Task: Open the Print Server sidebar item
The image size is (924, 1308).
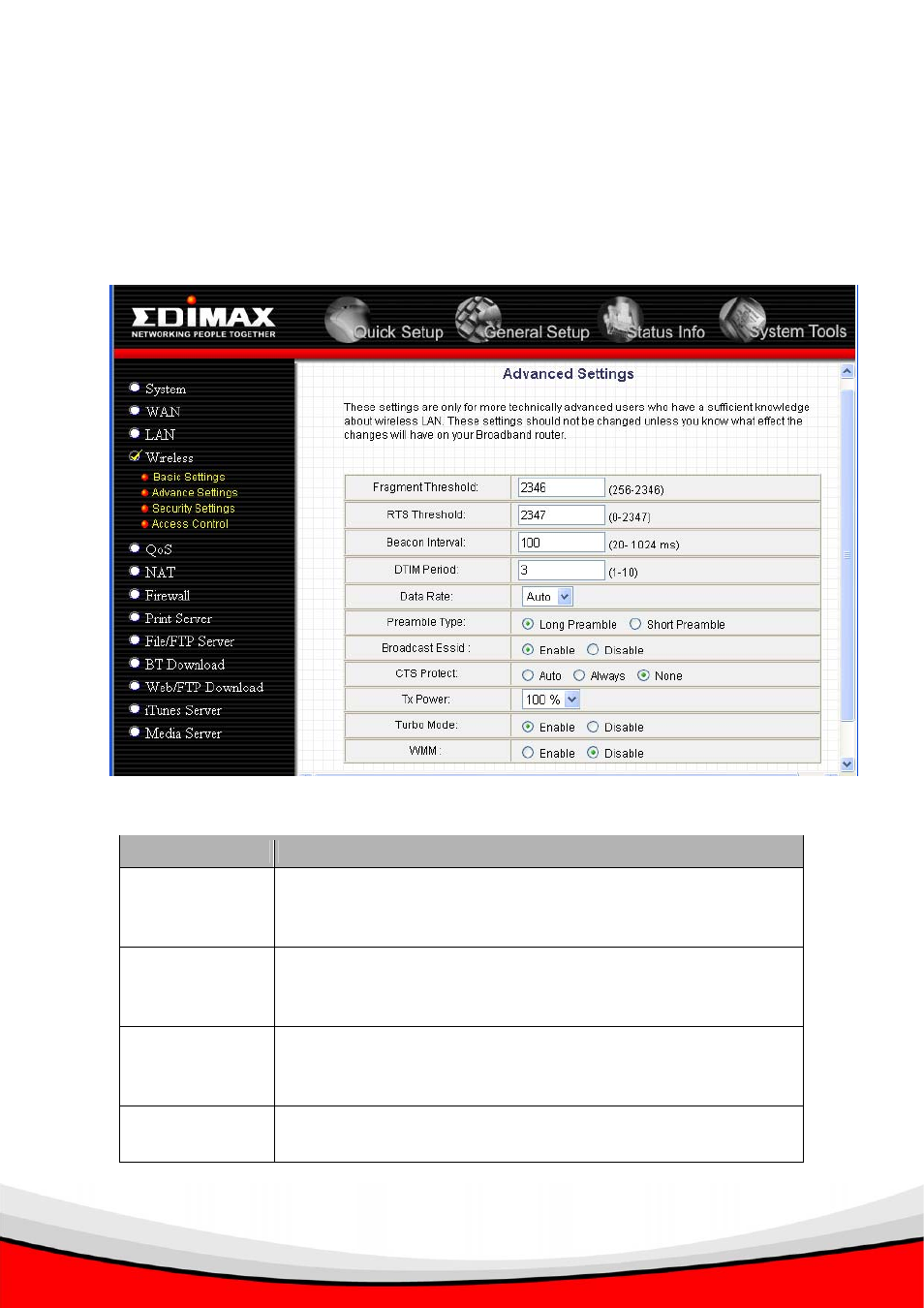Action: (178, 618)
